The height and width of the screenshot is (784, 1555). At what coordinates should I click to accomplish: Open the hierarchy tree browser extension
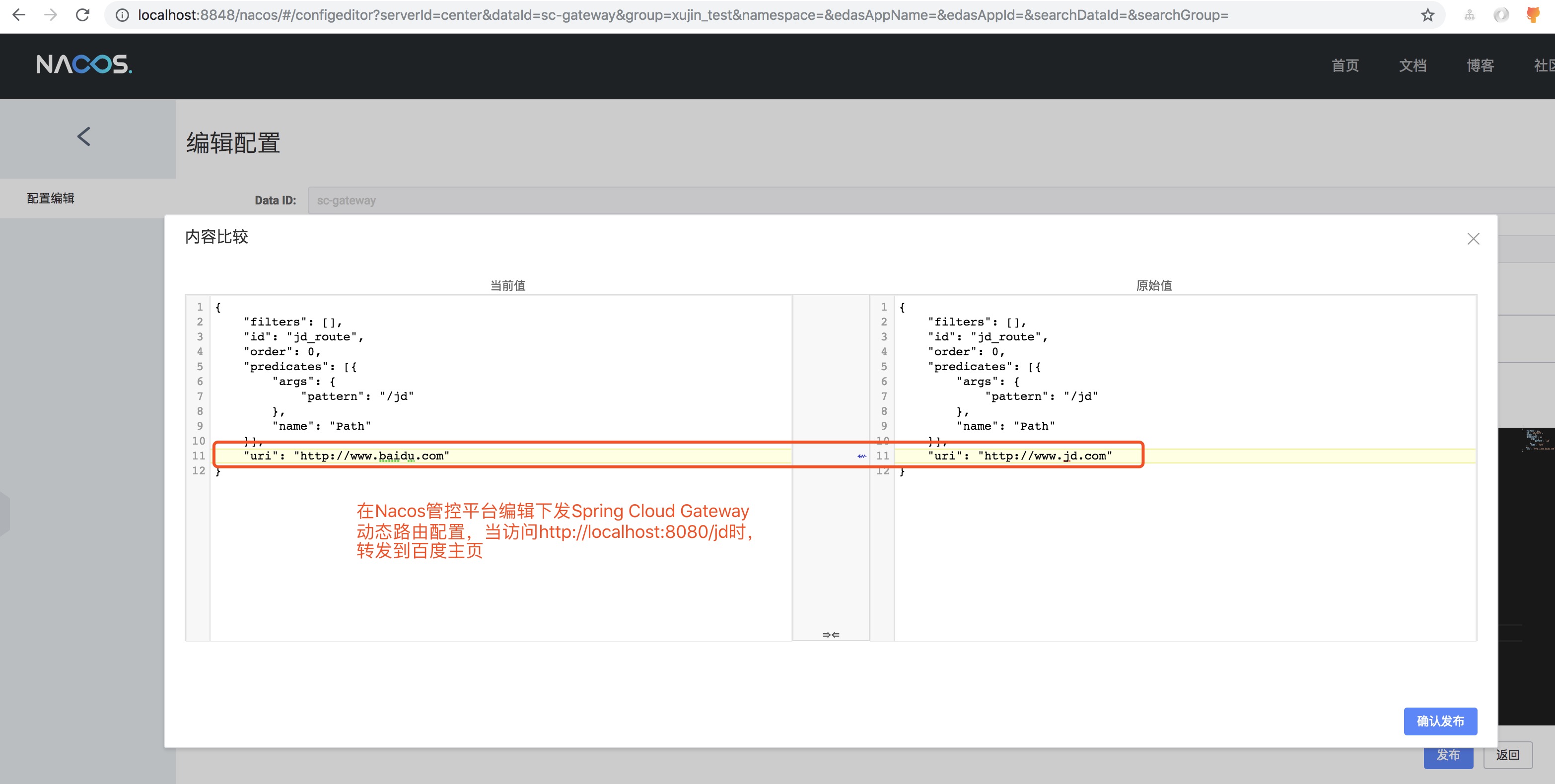[1469, 15]
